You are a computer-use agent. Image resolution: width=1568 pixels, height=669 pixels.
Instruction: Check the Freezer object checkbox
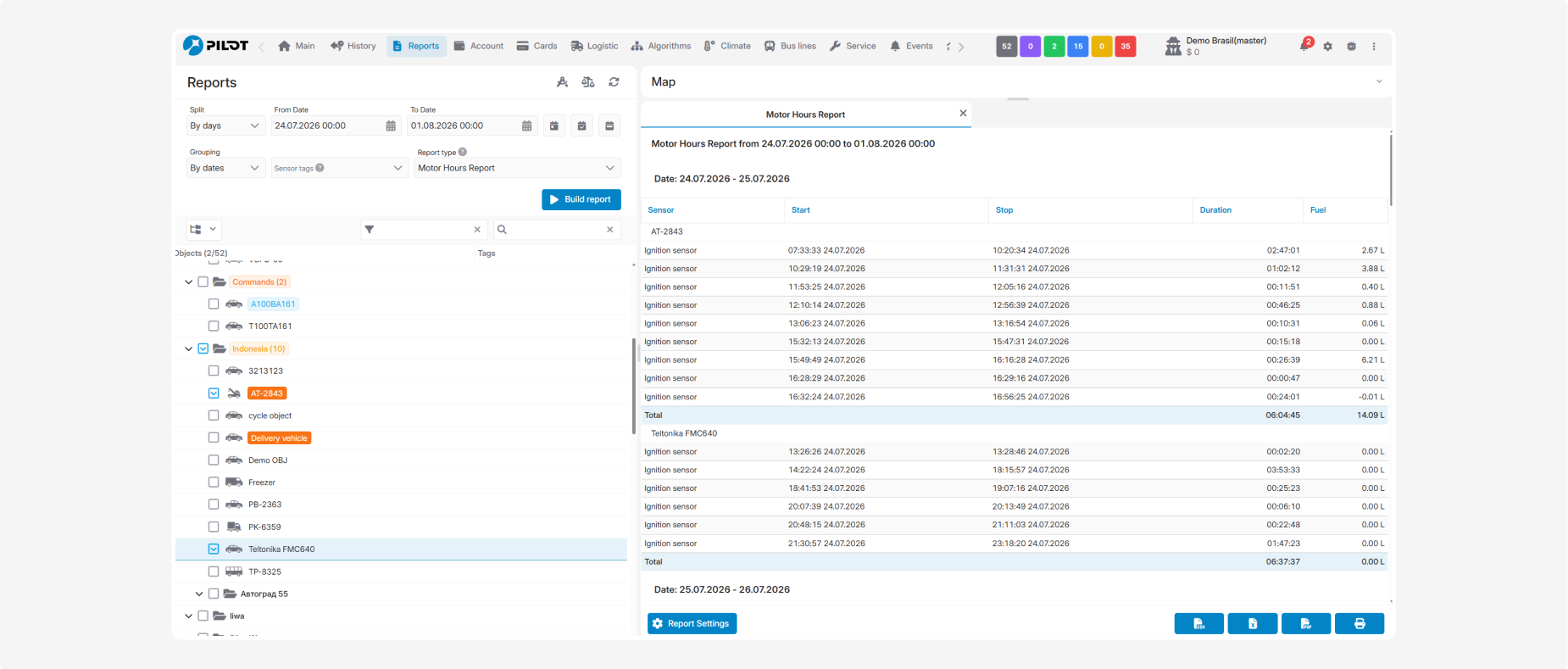point(214,482)
